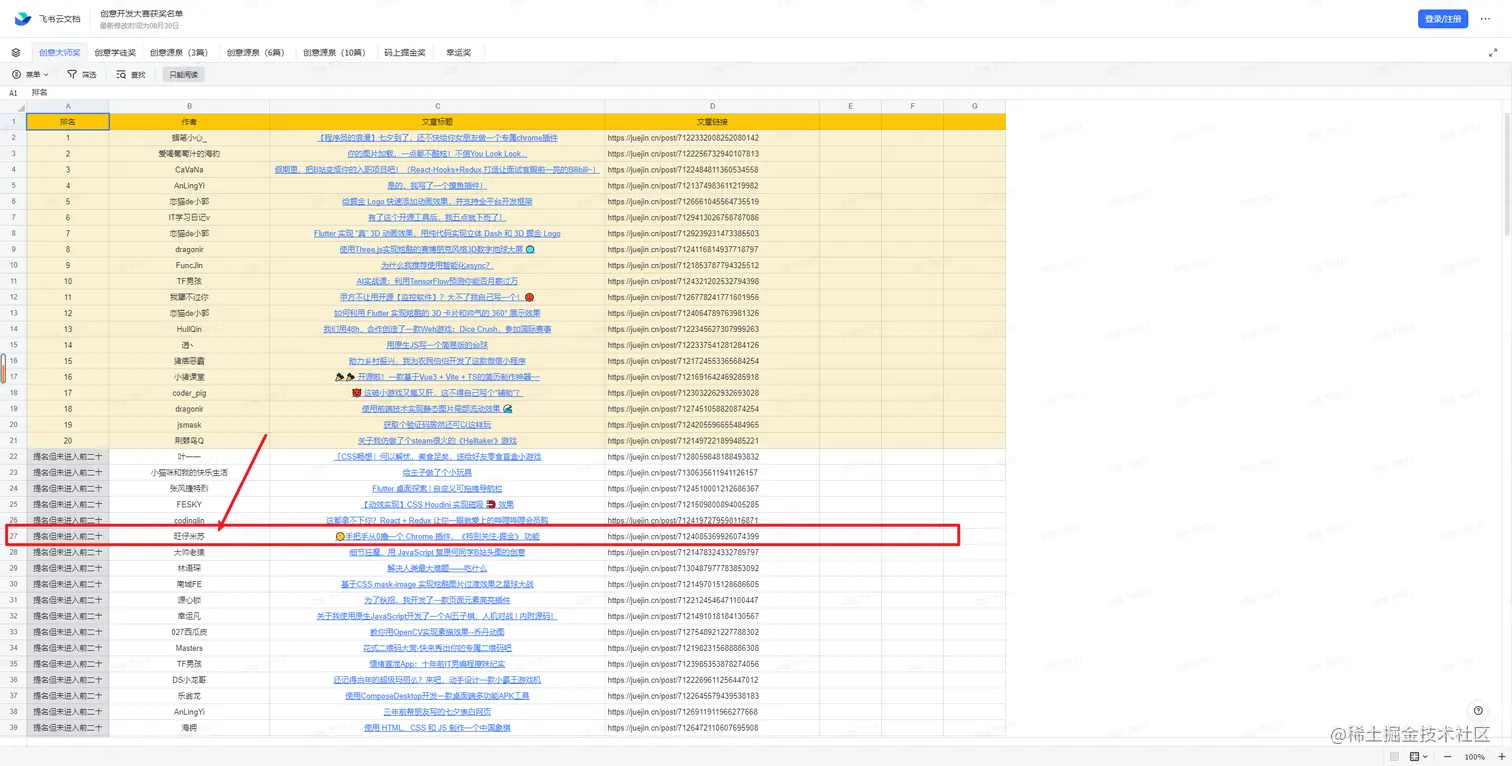Screen dimensions: 1512x766
Task: Click the document title 创意开发大赛获奖名单
Action: [x=141, y=13]
